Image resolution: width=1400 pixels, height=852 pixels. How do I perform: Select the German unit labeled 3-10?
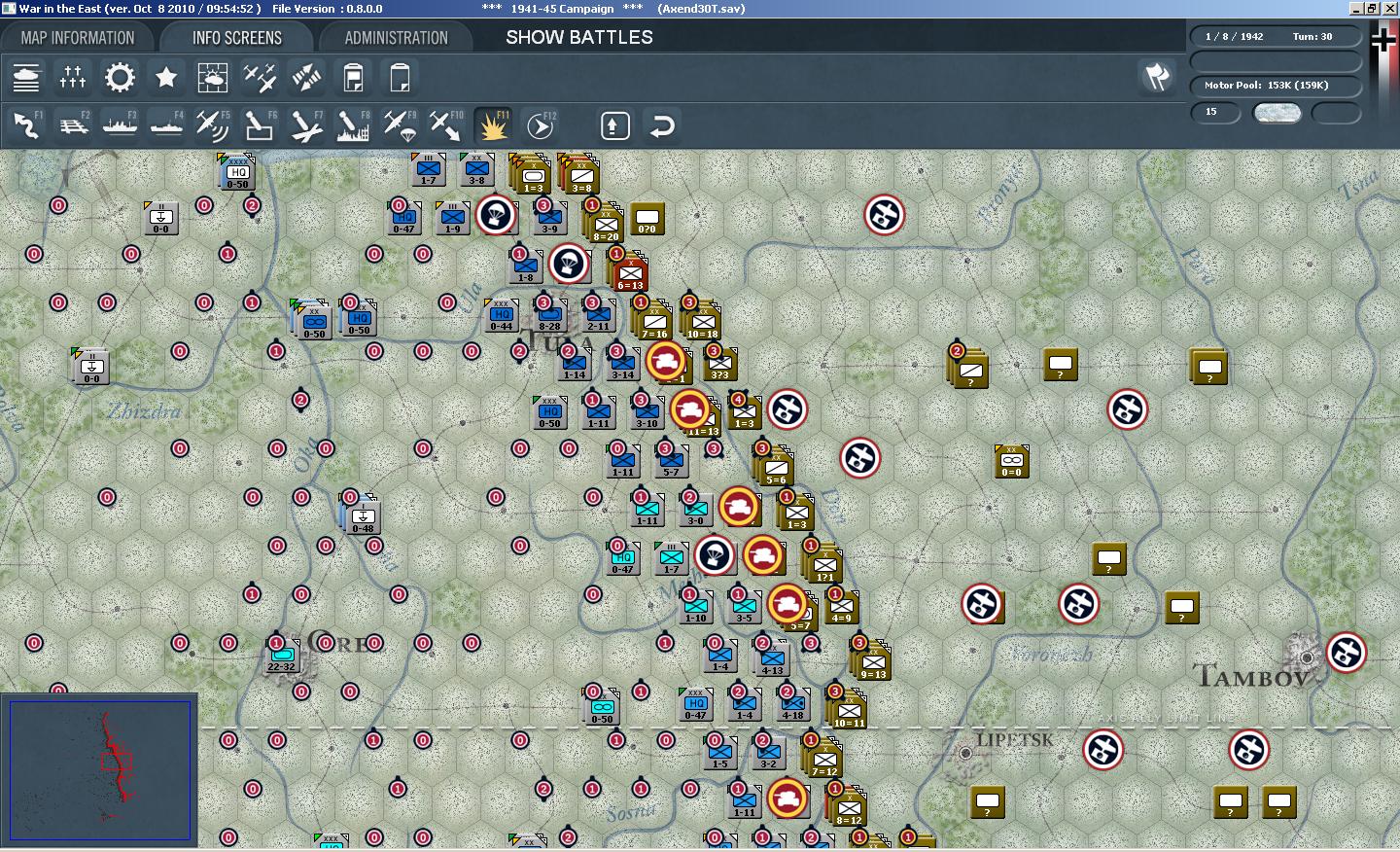647,413
